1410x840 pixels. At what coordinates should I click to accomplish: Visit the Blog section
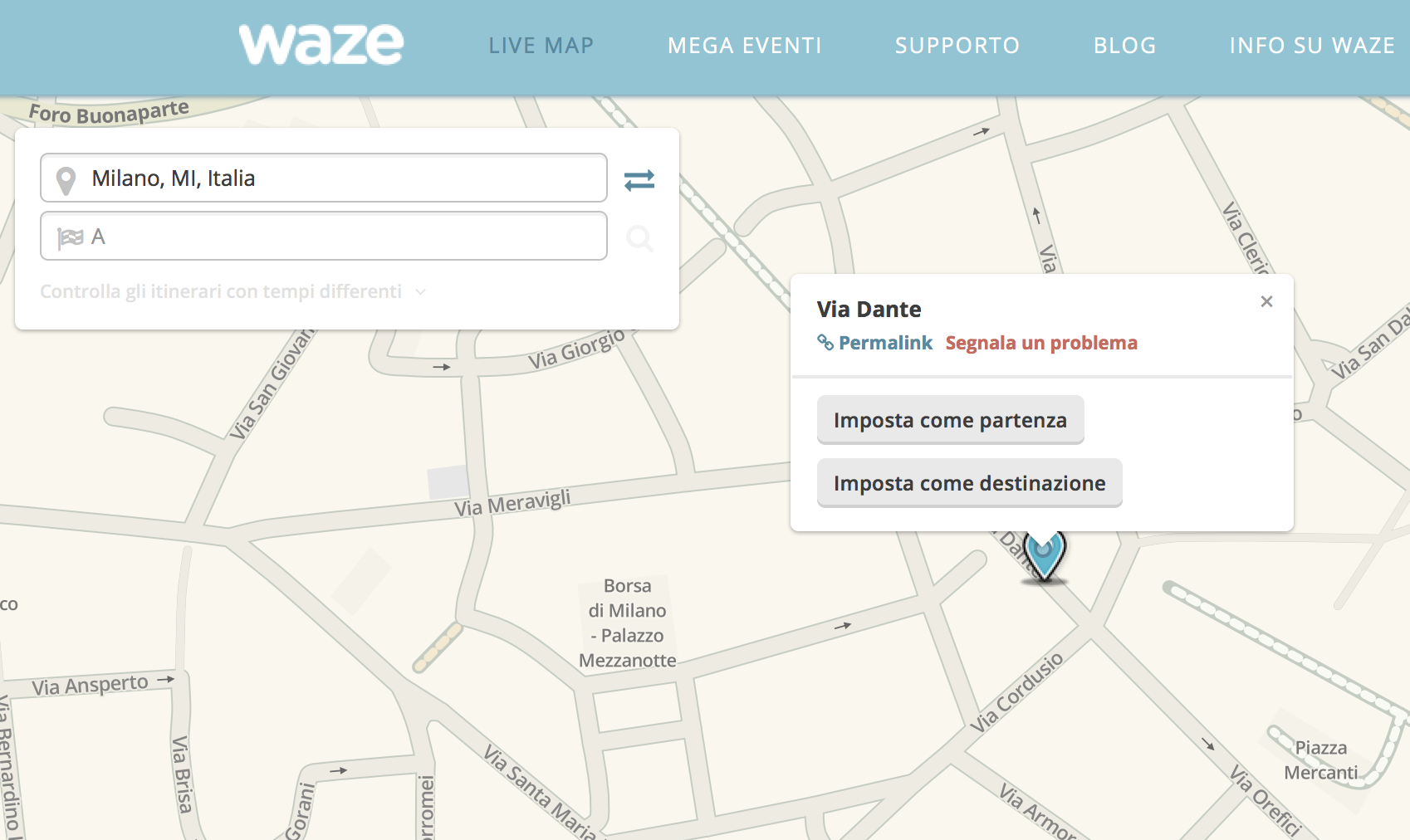[1124, 46]
